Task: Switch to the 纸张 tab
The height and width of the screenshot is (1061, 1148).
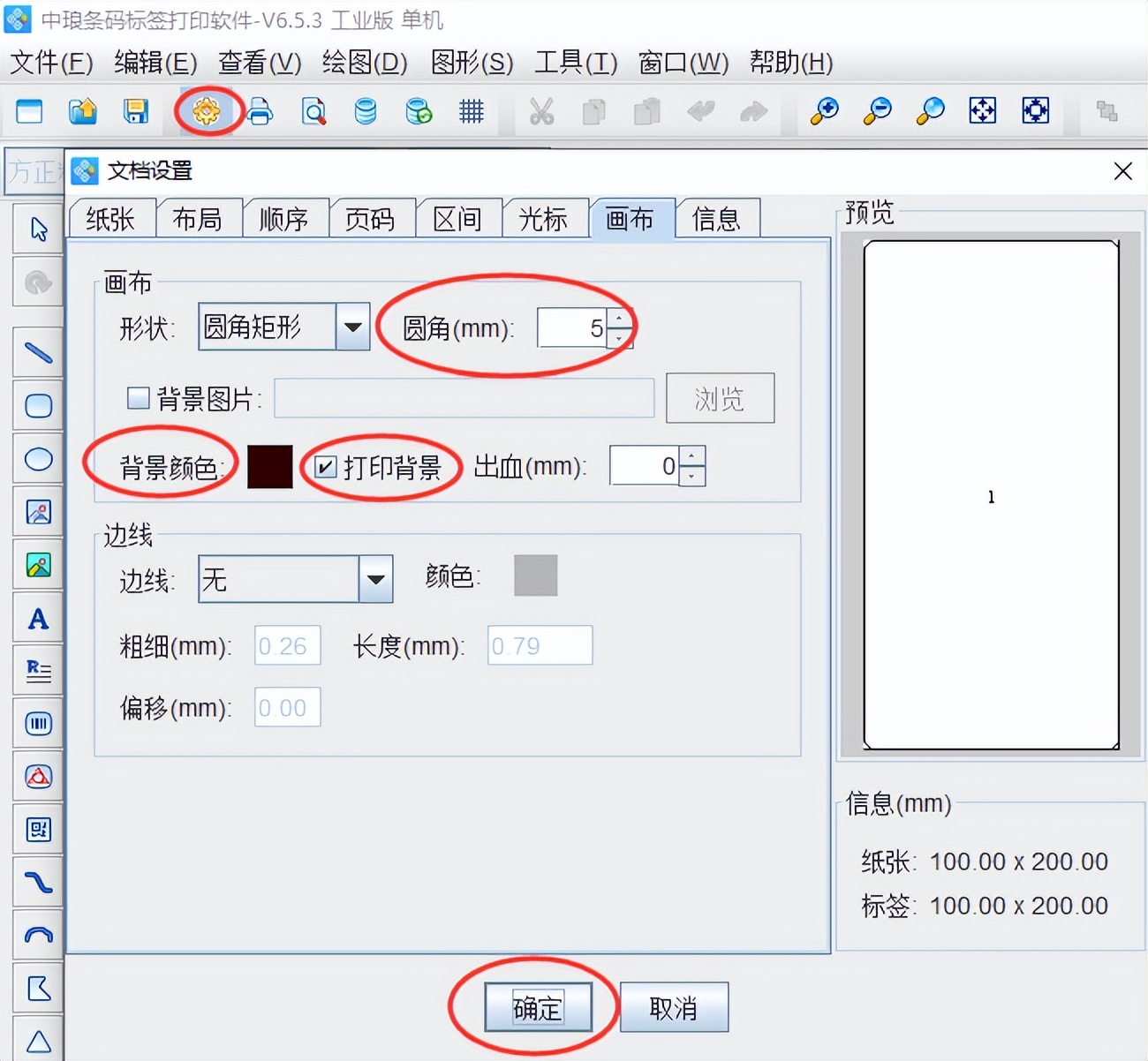Action: (111, 219)
